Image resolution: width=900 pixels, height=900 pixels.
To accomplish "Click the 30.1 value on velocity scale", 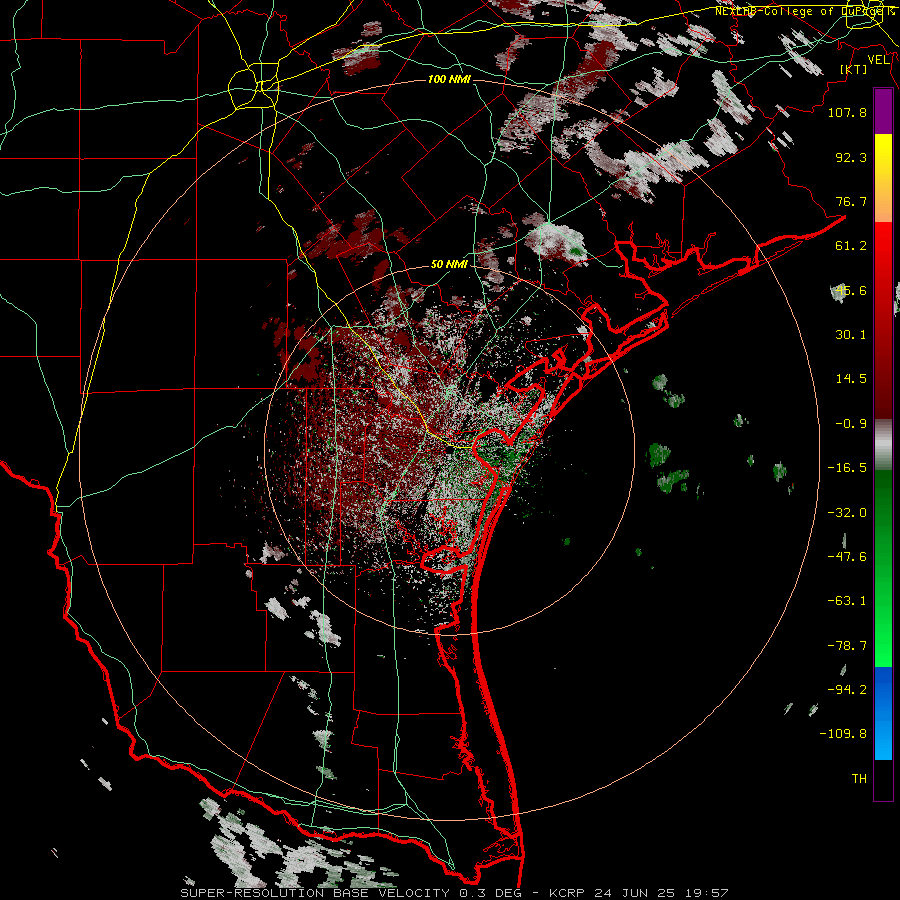I will 851,335.
